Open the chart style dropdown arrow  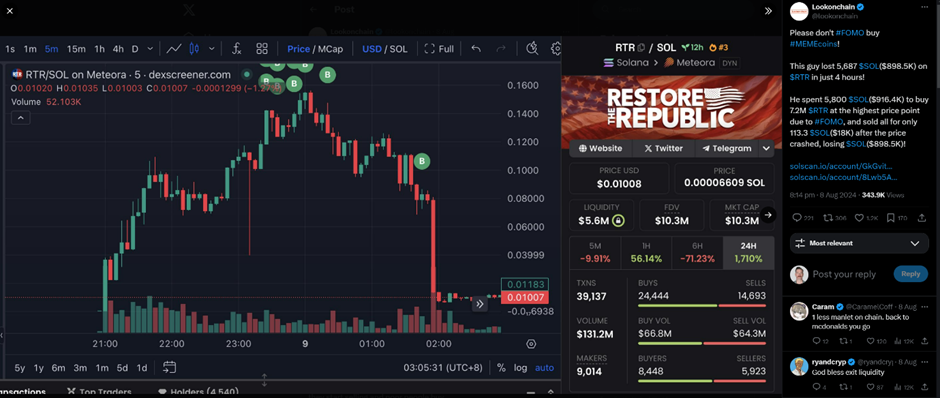pos(211,49)
